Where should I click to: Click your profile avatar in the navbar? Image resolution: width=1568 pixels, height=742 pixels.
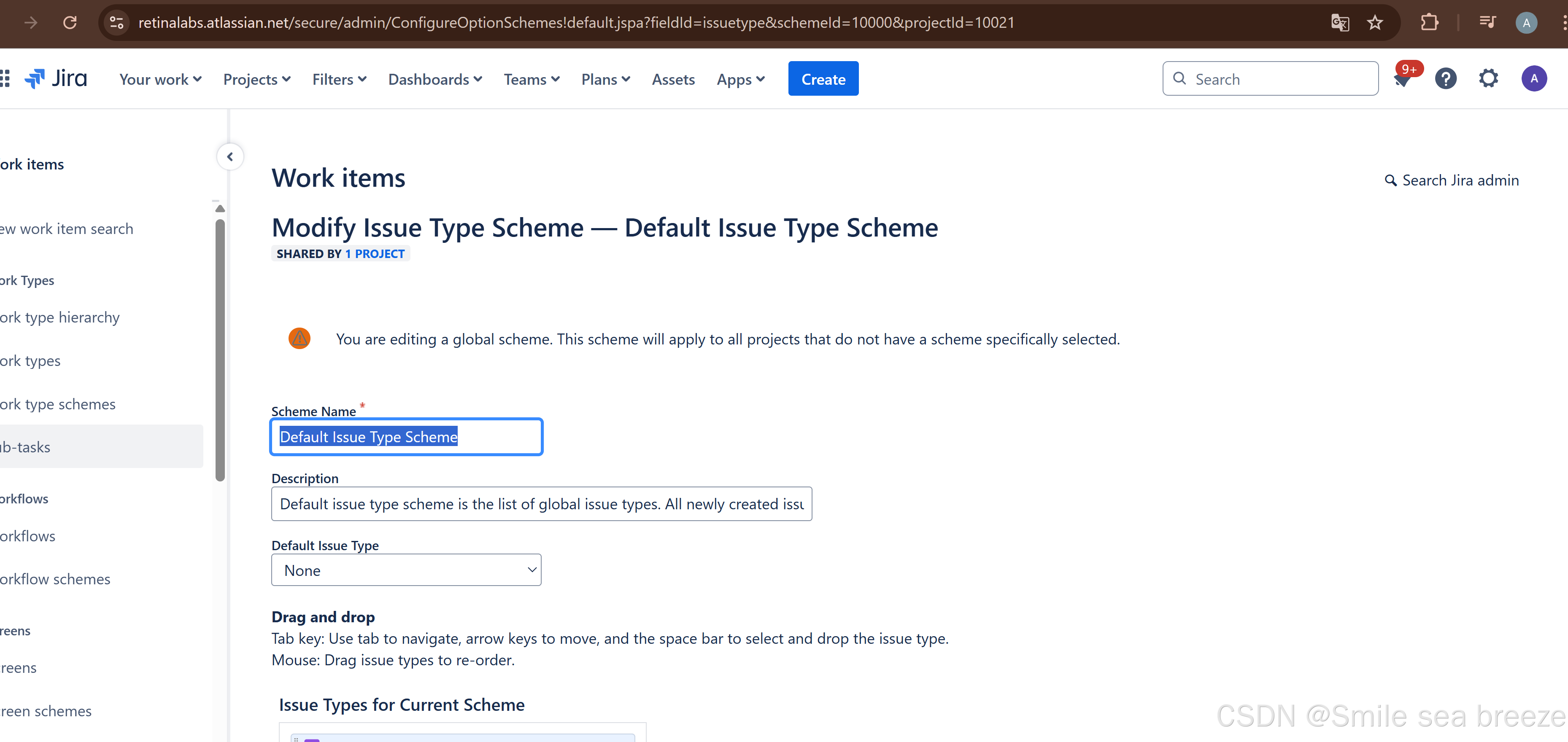pyautogui.click(x=1534, y=78)
